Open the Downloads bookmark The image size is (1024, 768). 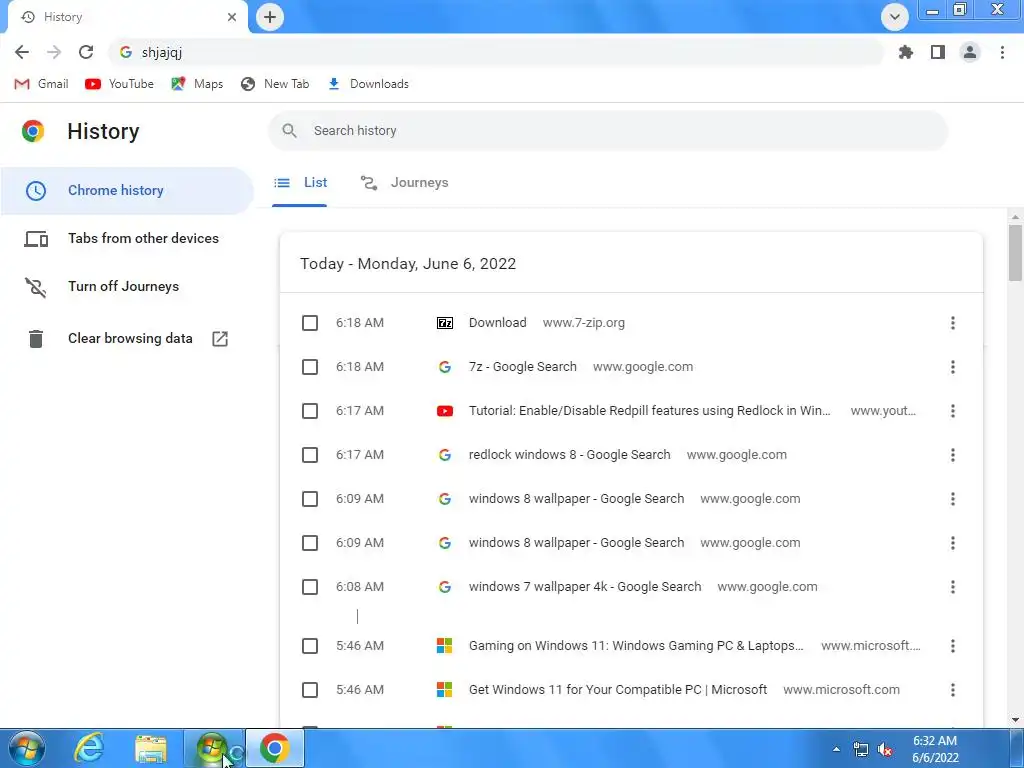click(x=368, y=84)
